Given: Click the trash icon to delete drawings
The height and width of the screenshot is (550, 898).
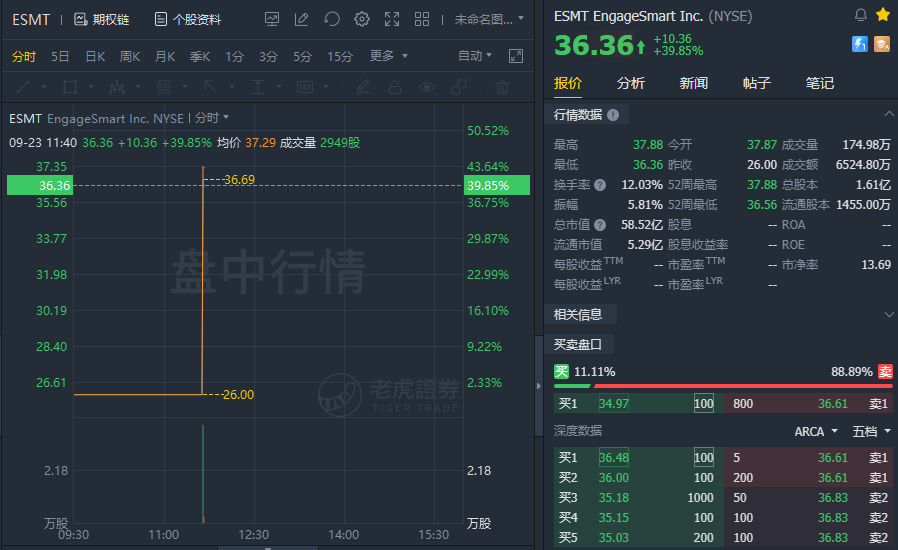Looking at the screenshot, I should point(502,87).
